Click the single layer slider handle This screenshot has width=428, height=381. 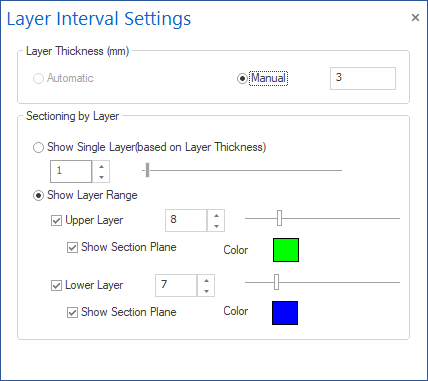tap(147, 170)
